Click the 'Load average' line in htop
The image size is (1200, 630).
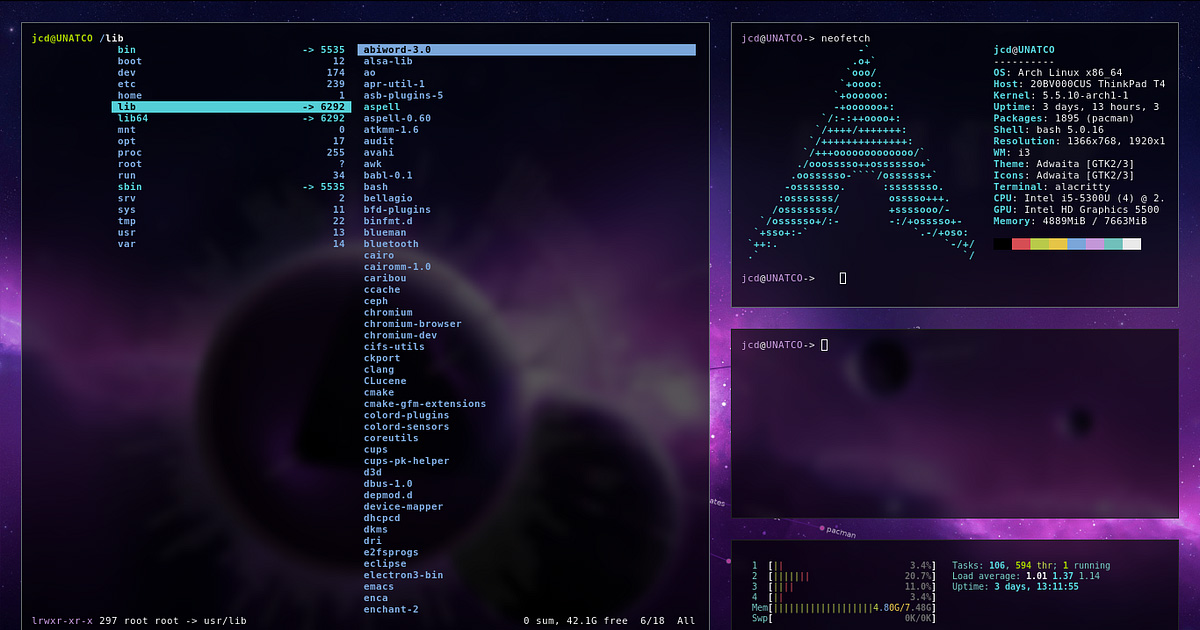coord(1025,577)
